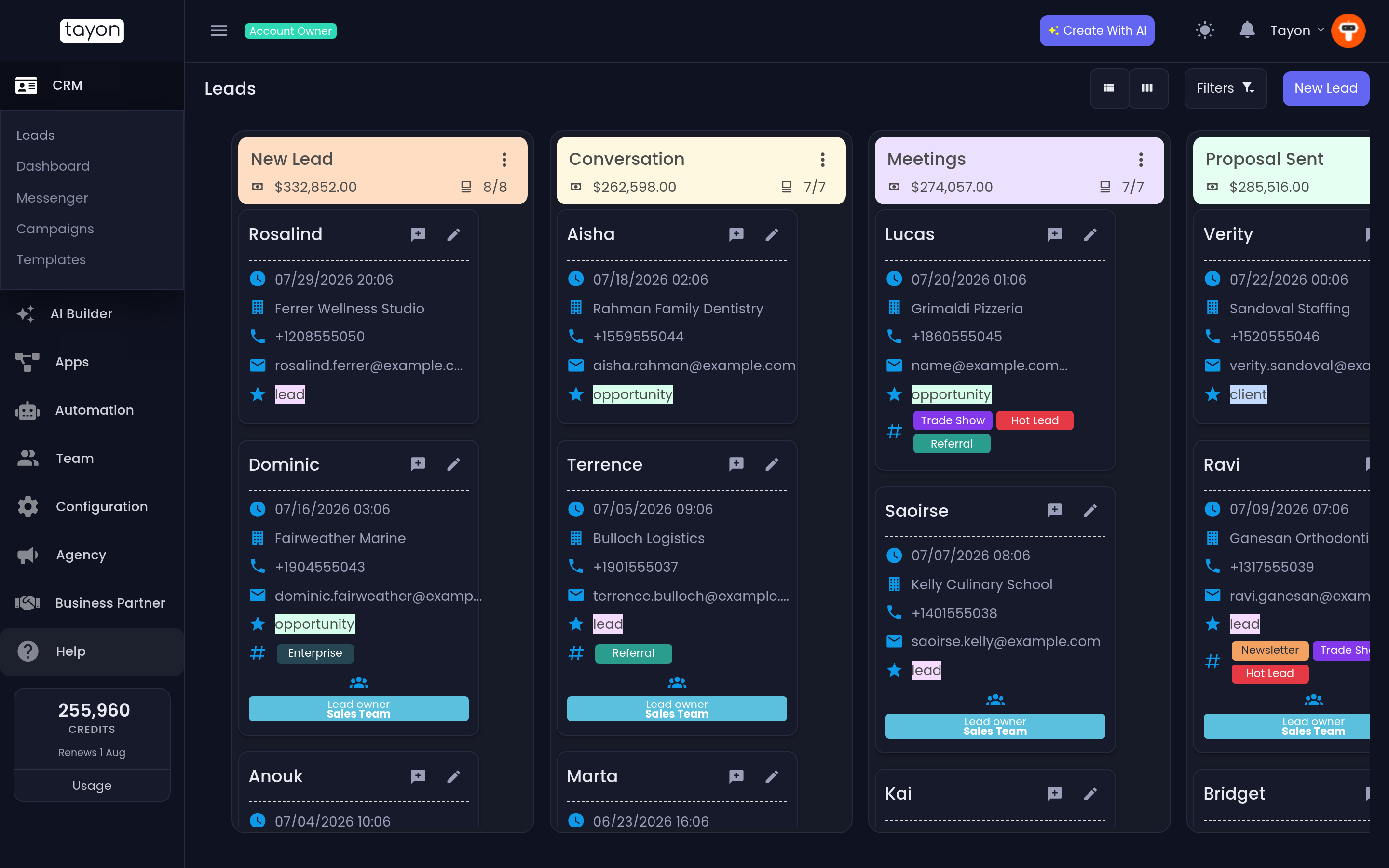Open the Apps section

click(x=92, y=362)
